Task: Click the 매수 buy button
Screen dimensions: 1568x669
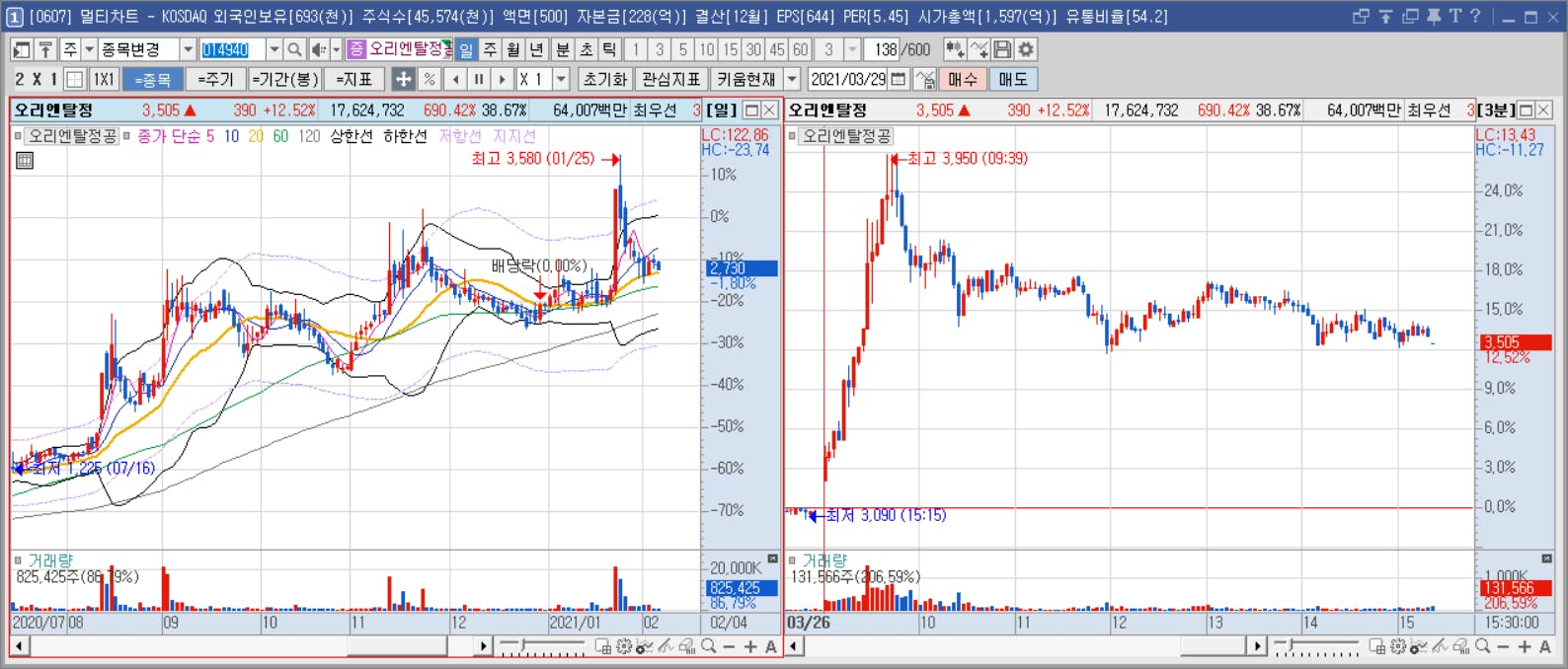Action: (x=963, y=79)
